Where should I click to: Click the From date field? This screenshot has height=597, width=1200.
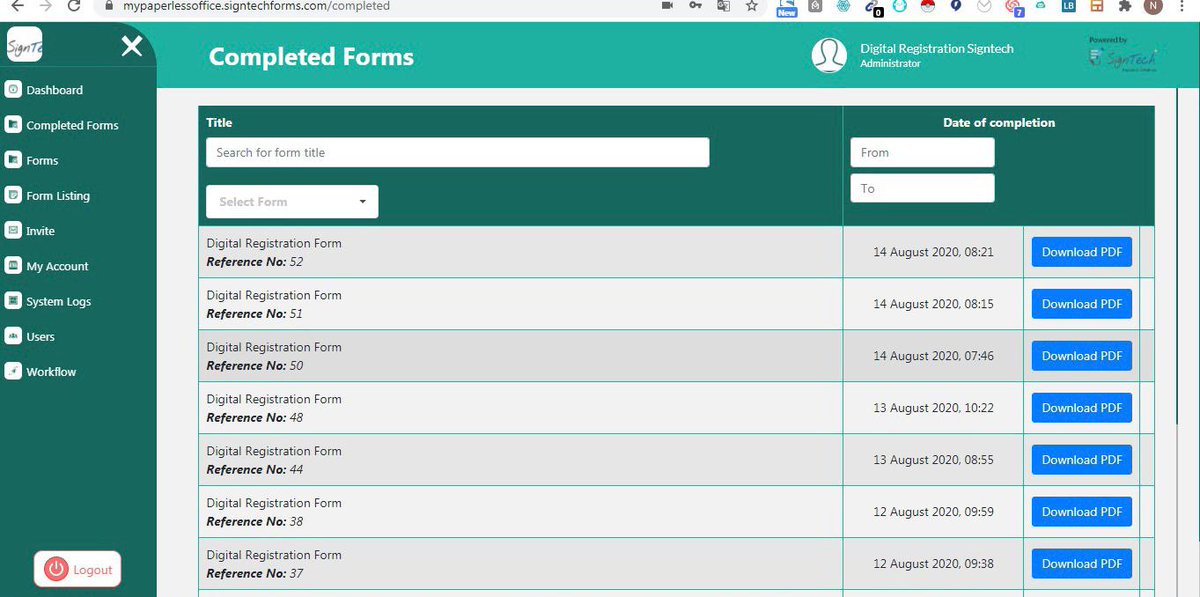click(922, 152)
